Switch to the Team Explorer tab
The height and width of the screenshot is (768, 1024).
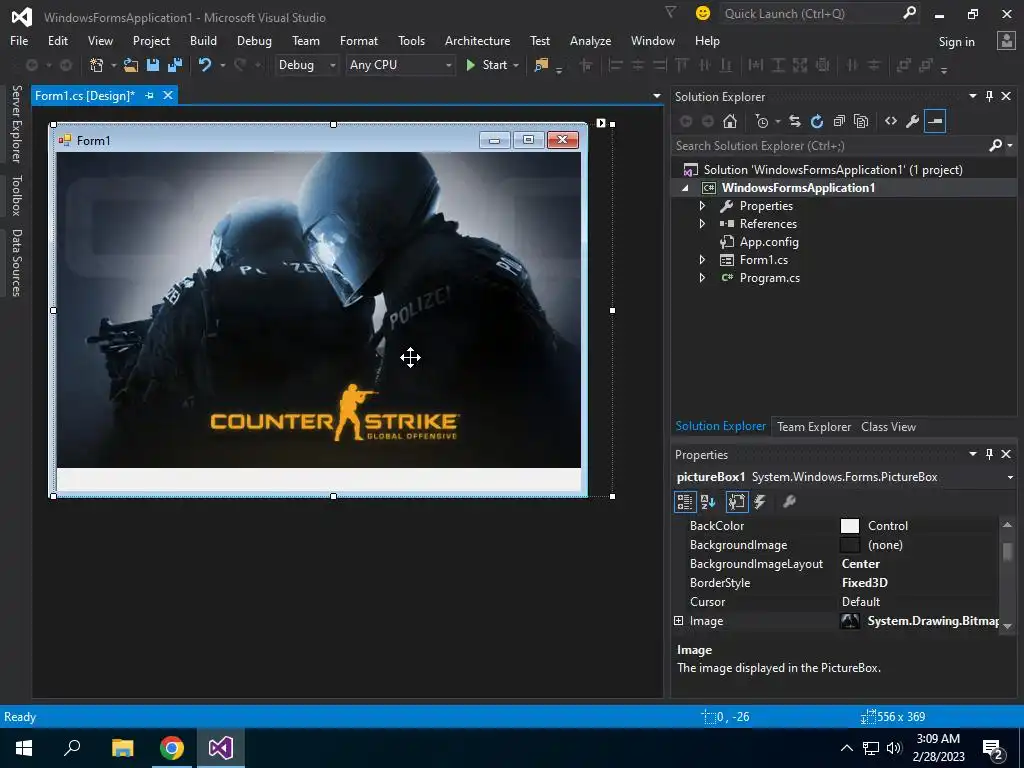[x=814, y=426]
